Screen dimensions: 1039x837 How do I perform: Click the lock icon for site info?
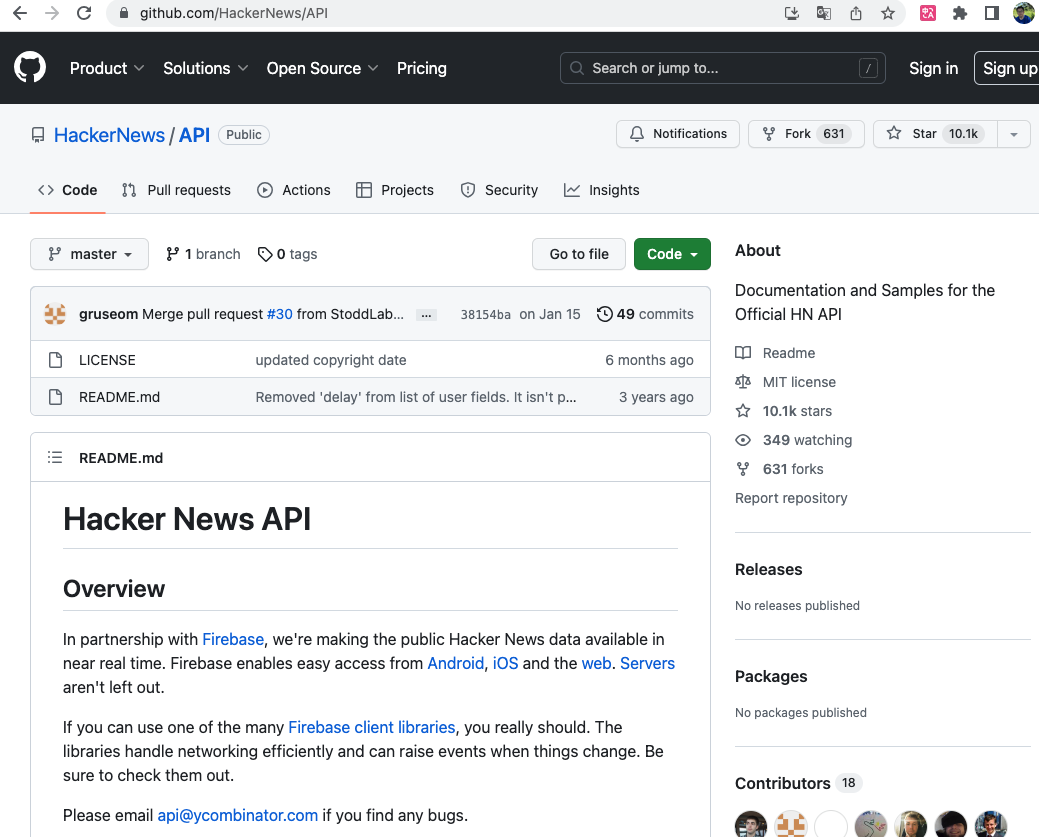[123, 13]
